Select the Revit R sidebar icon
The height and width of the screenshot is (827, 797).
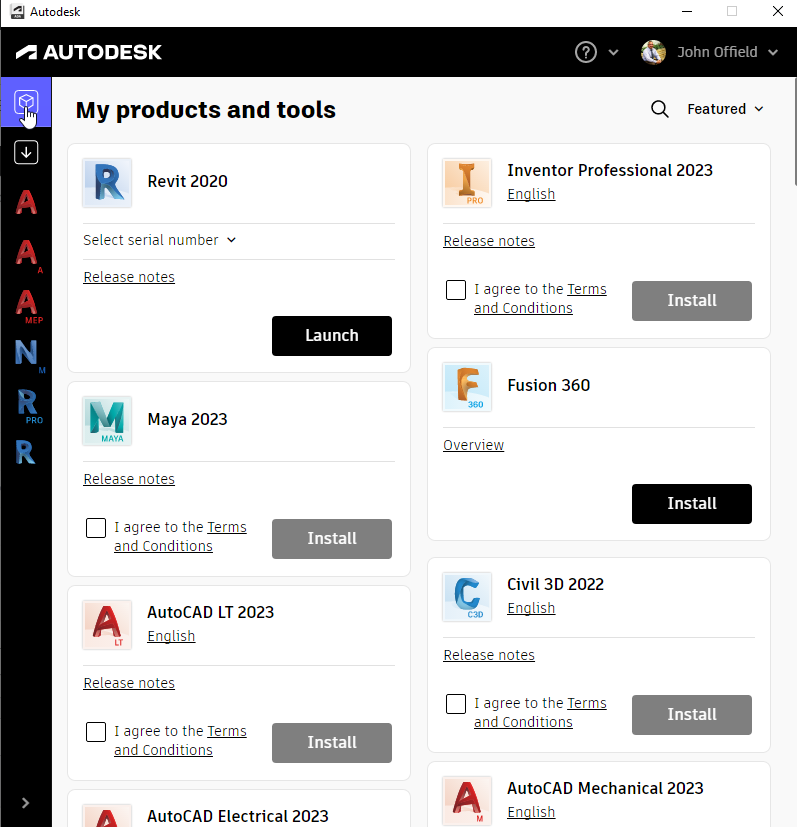pyautogui.click(x=26, y=453)
